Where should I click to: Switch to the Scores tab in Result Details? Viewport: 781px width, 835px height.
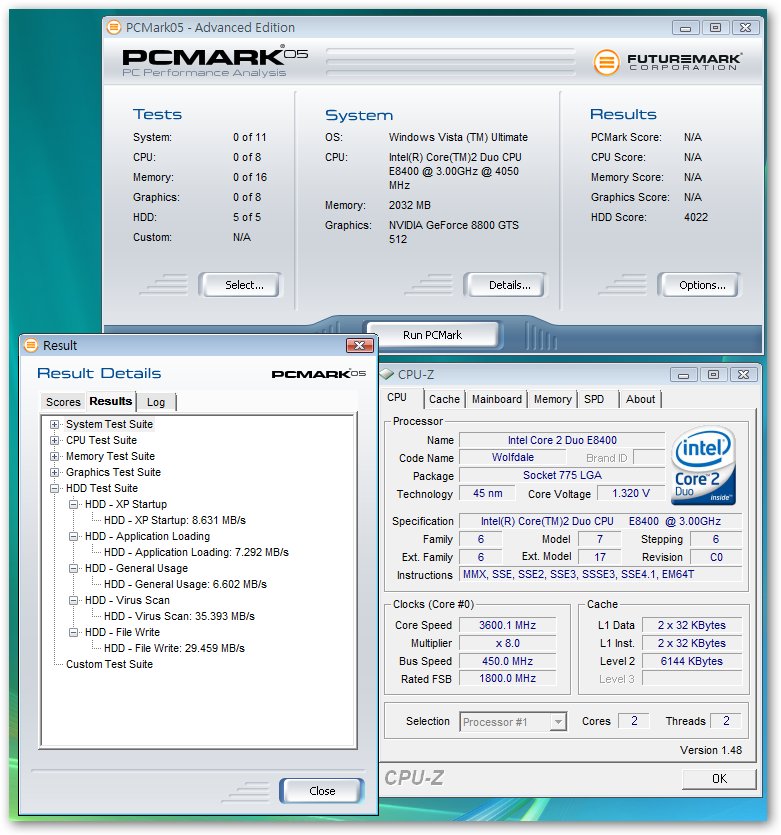(63, 402)
